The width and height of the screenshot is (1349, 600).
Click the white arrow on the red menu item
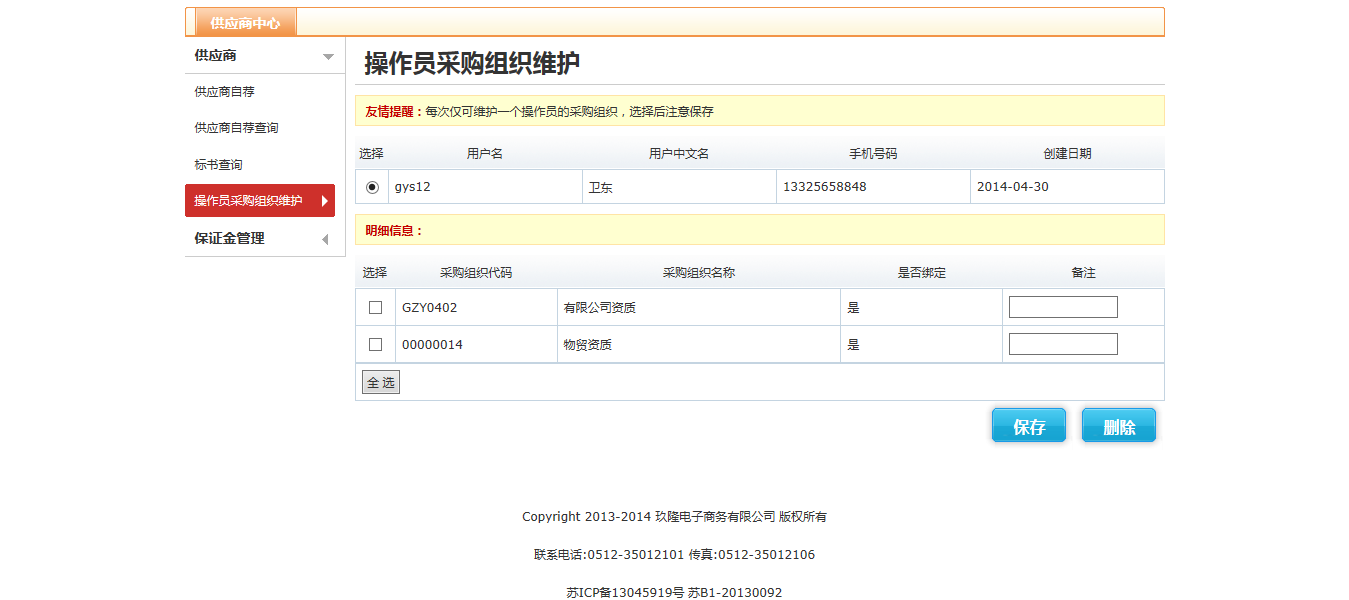(325, 201)
